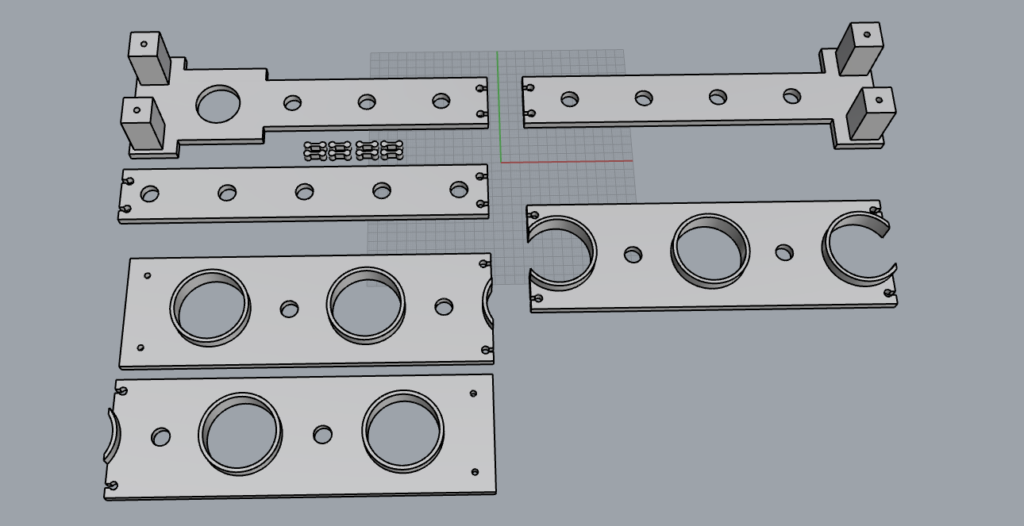This screenshot has width=1024, height=526.
Task: Click left semicircular cutout of the right plate
Action: pyautogui.click(x=562, y=253)
